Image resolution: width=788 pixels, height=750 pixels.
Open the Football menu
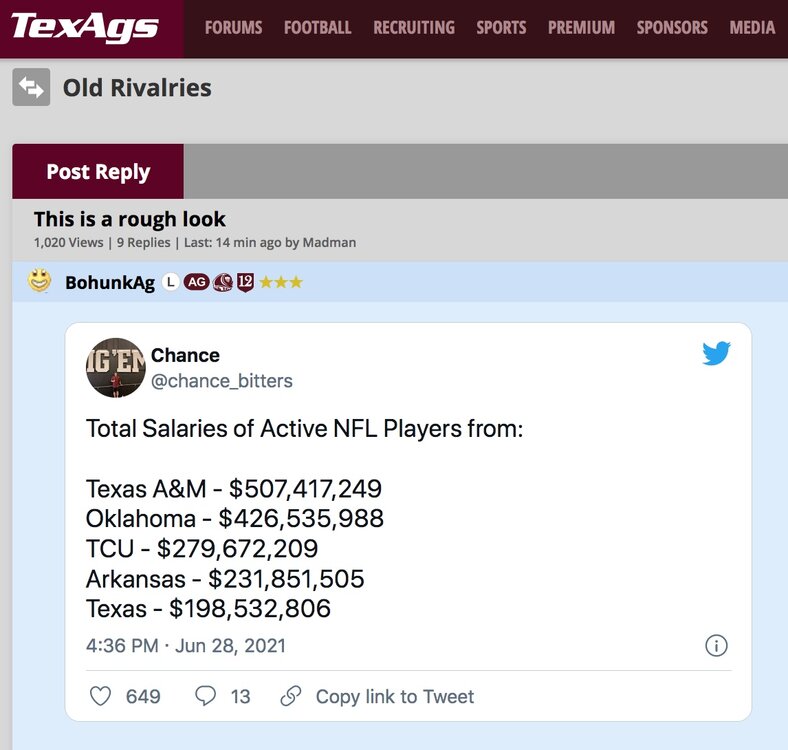(317, 28)
